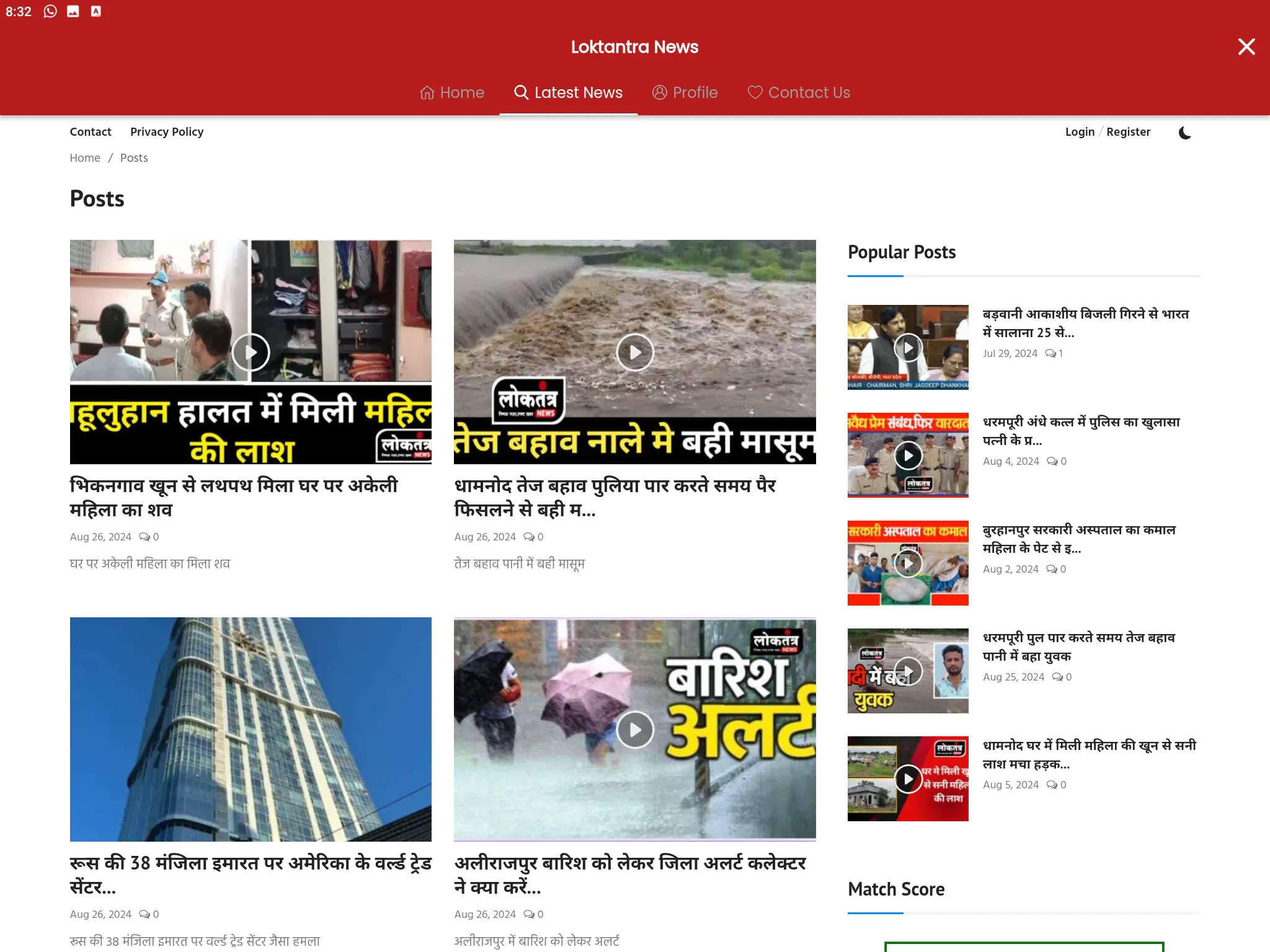The height and width of the screenshot is (952, 1270).
Task: Open post title अलीराजपुर बारिश को लेकर
Action: 630,875
